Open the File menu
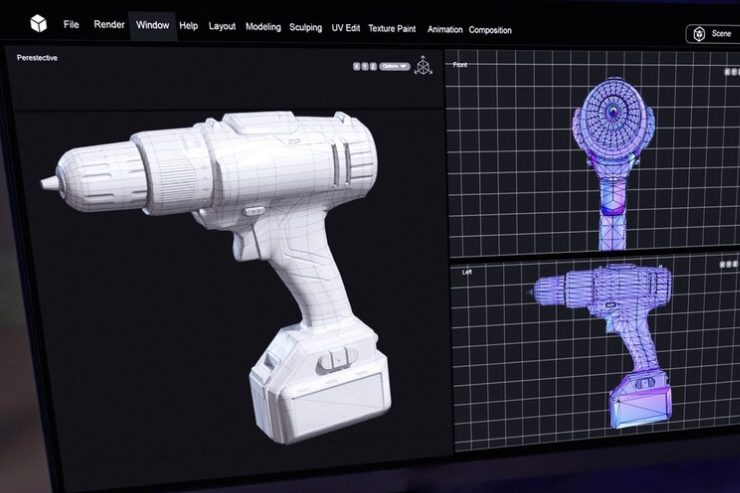The height and width of the screenshot is (493, 740). point(71,25)
